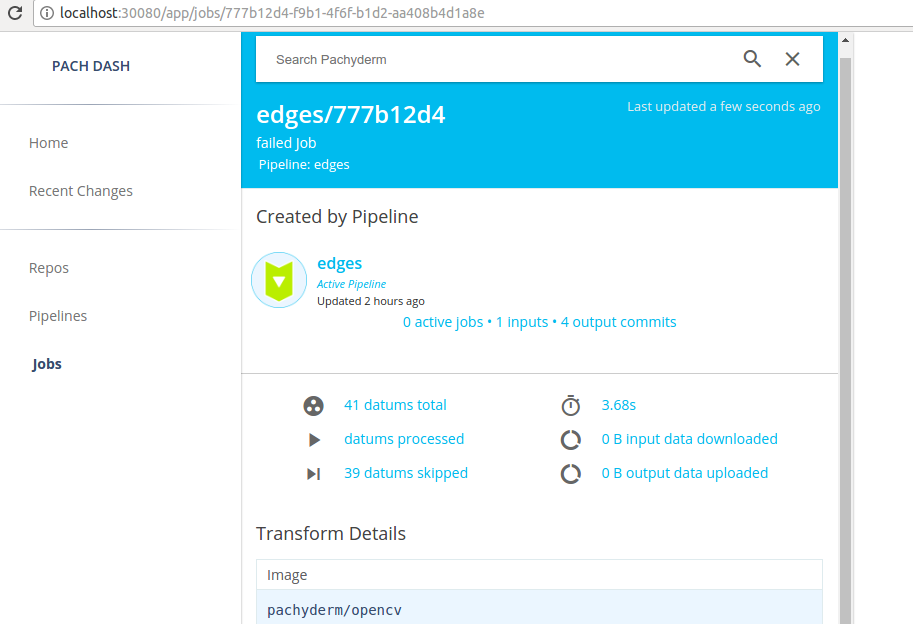Click the search magnifier icon
913x624 pixels.
click(752, 59)
